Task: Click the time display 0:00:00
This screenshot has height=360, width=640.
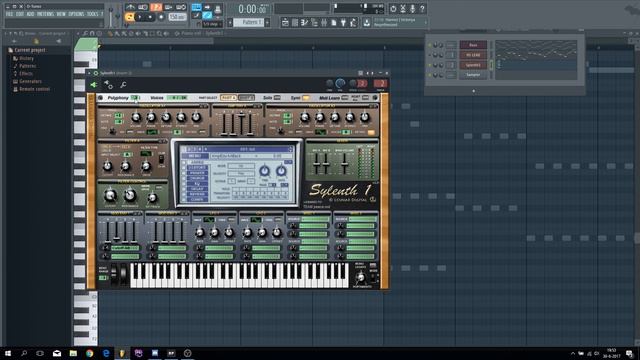Action: 253,9
